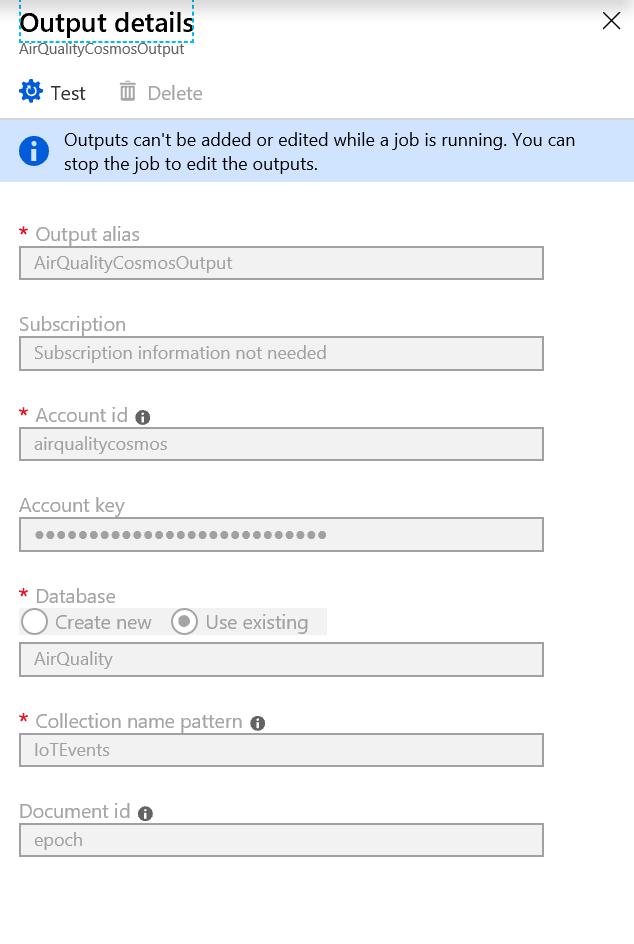
Task: Click the Account id info icon
Action: [143, 417]
